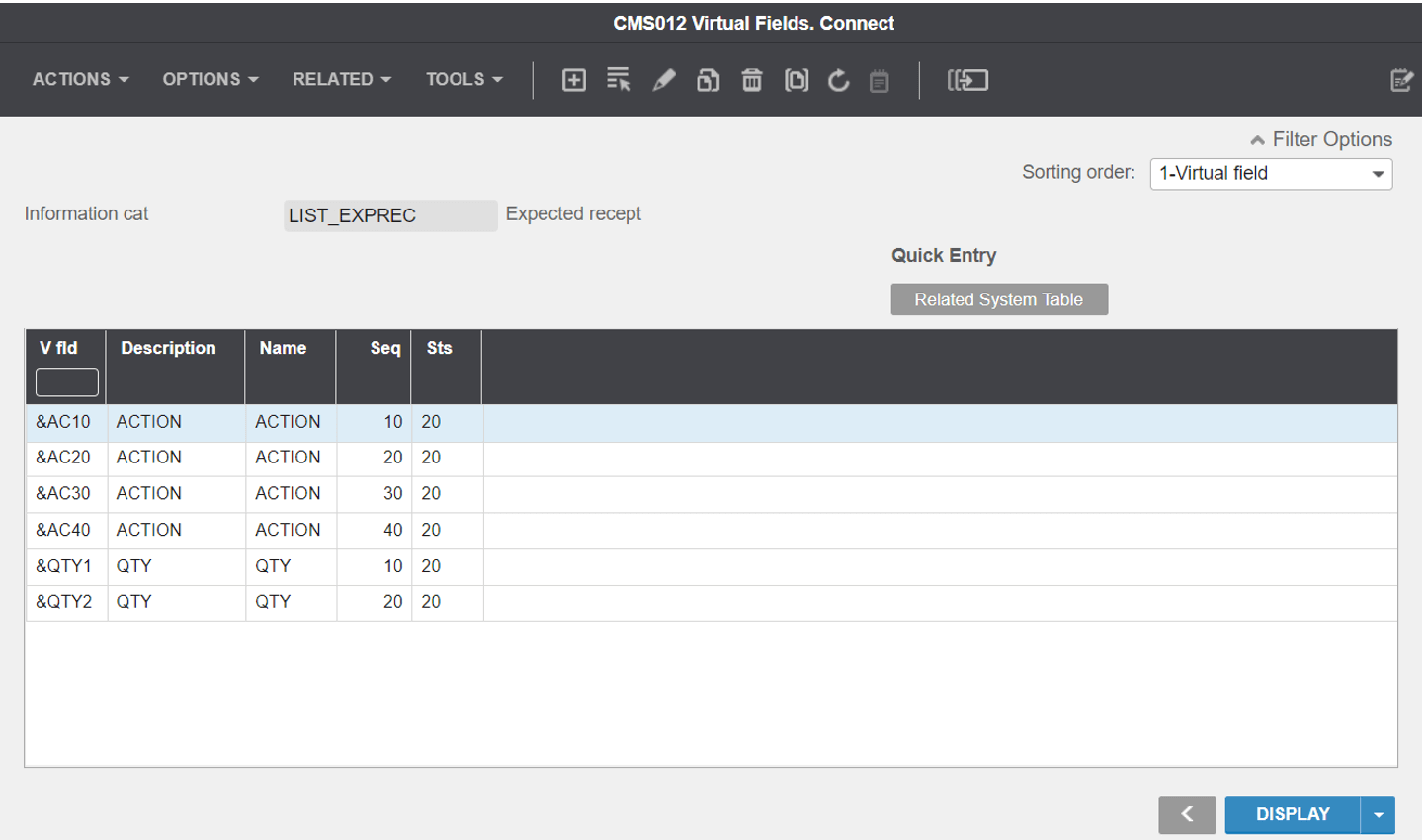Open the context pane with the panel icon

tap(967, 80)
